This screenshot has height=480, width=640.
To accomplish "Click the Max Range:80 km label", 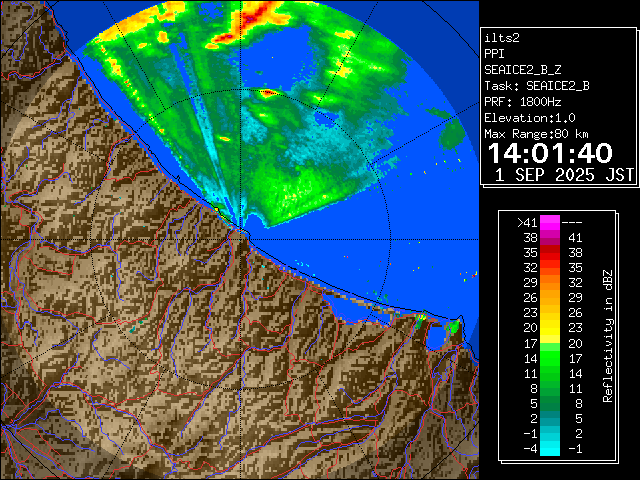I will tap(536, 133).
